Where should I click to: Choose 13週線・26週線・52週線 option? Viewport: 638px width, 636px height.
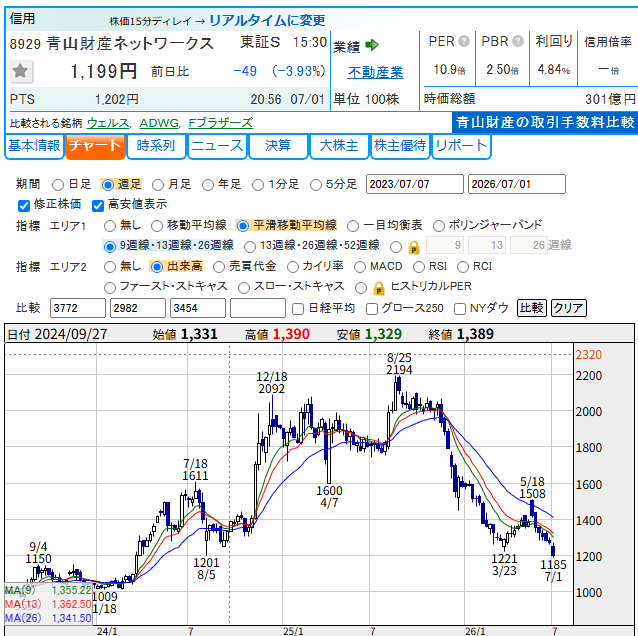point(250,247)
